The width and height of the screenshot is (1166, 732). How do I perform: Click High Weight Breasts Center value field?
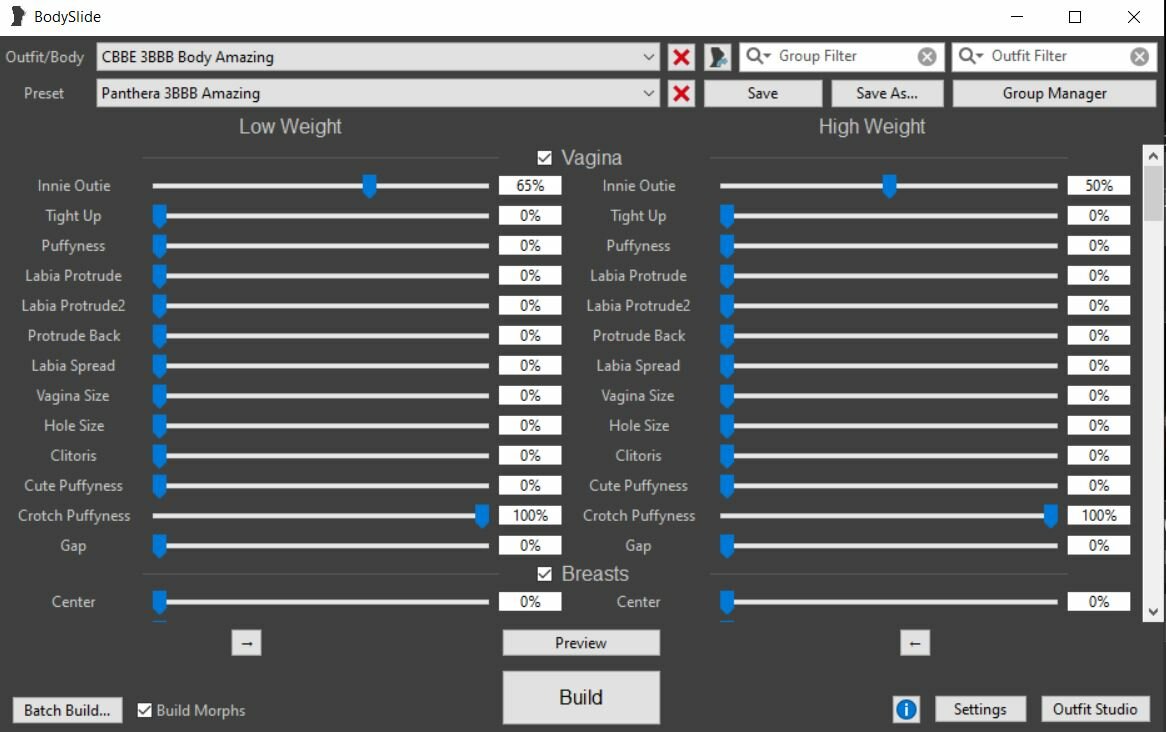point(1098,602)
